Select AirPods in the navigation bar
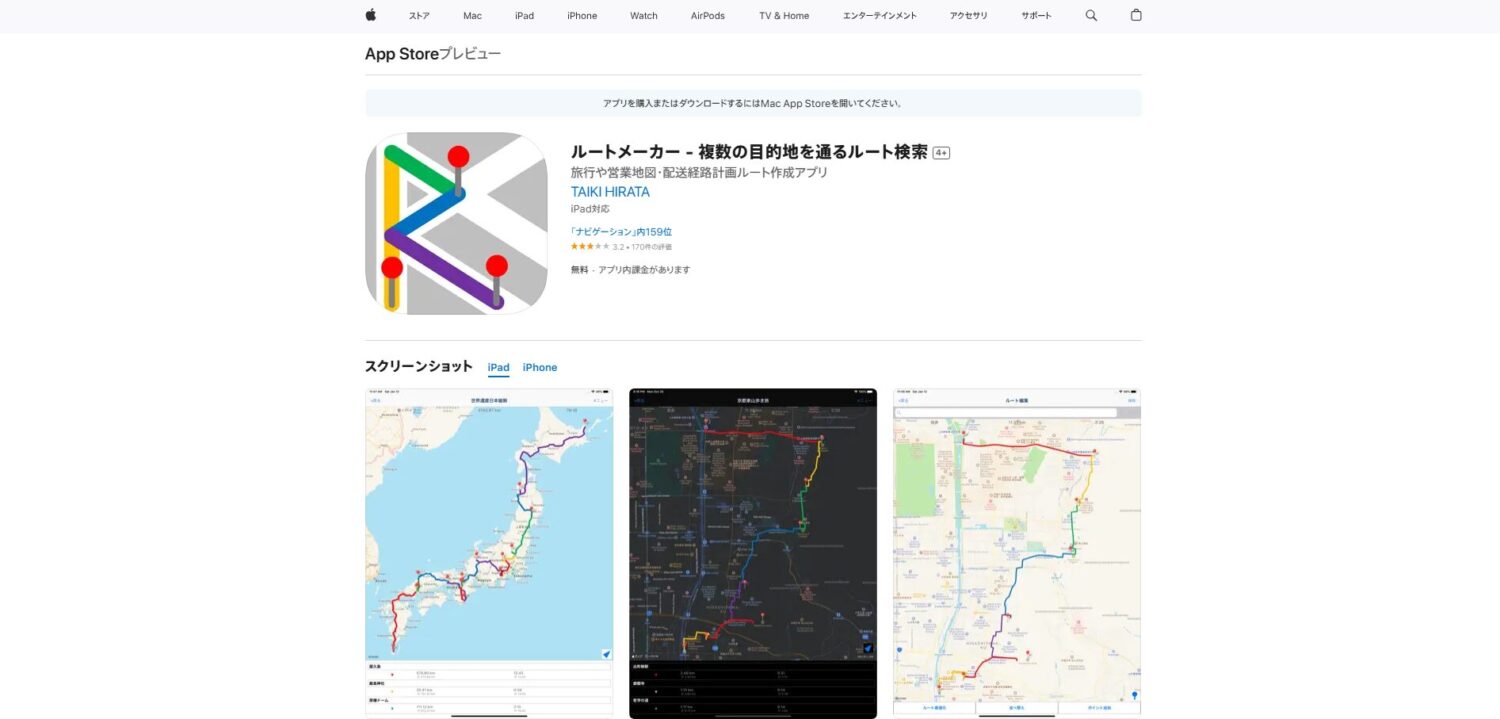The image size is (1500, 719). 708,16
